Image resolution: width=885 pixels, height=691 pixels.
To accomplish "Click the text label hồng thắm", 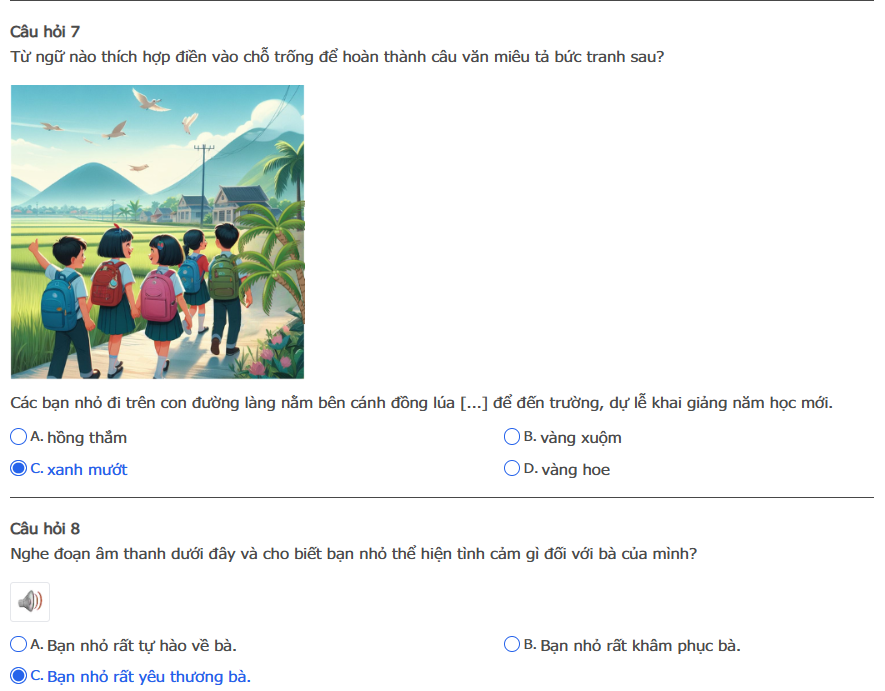I will 87,438.
